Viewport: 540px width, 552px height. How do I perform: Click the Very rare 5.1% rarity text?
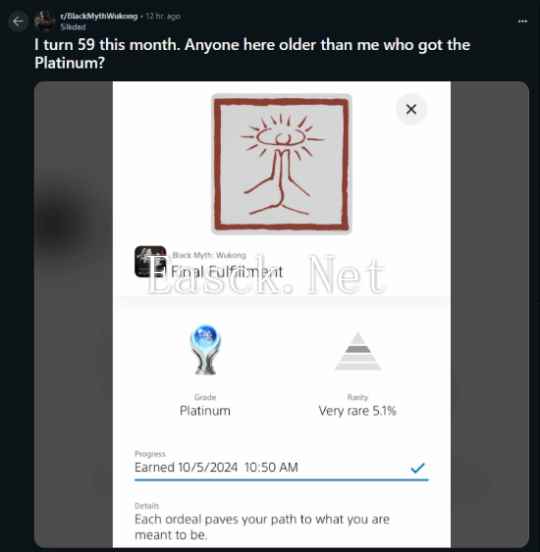(357, 410)
